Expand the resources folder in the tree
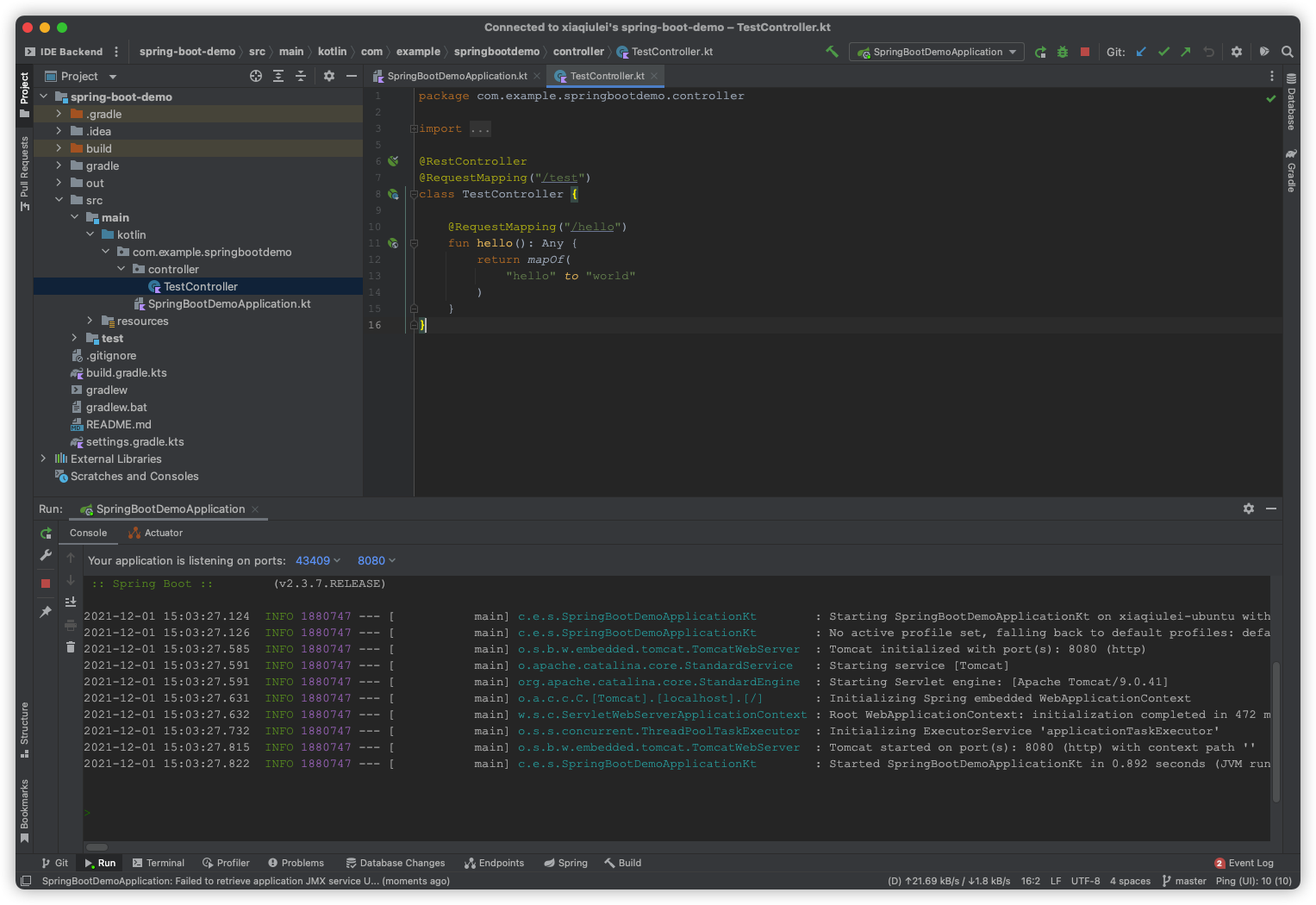This screenshot has width=1316, height=905. click(x=90, y=321)
